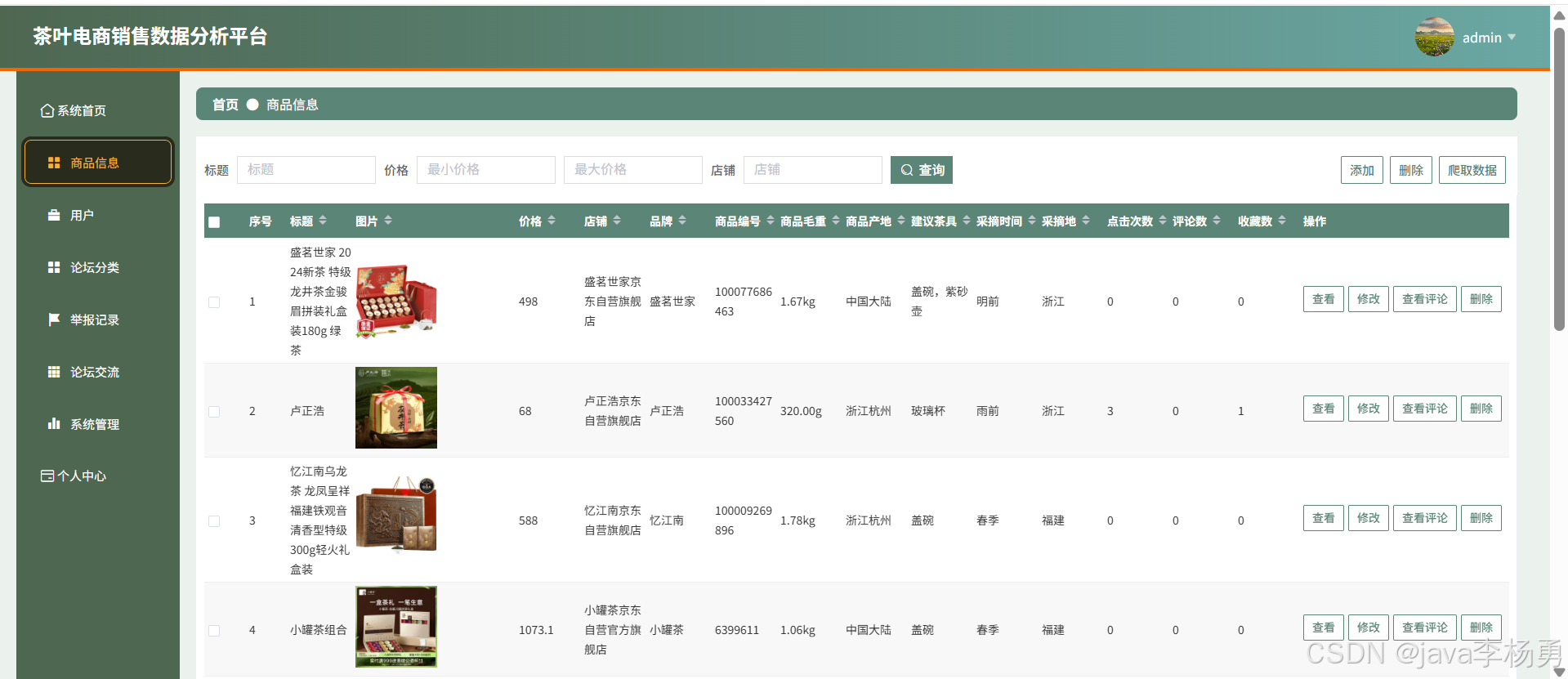
Task: Focus the 店铺 search input
Action: (x=813, y=170)
